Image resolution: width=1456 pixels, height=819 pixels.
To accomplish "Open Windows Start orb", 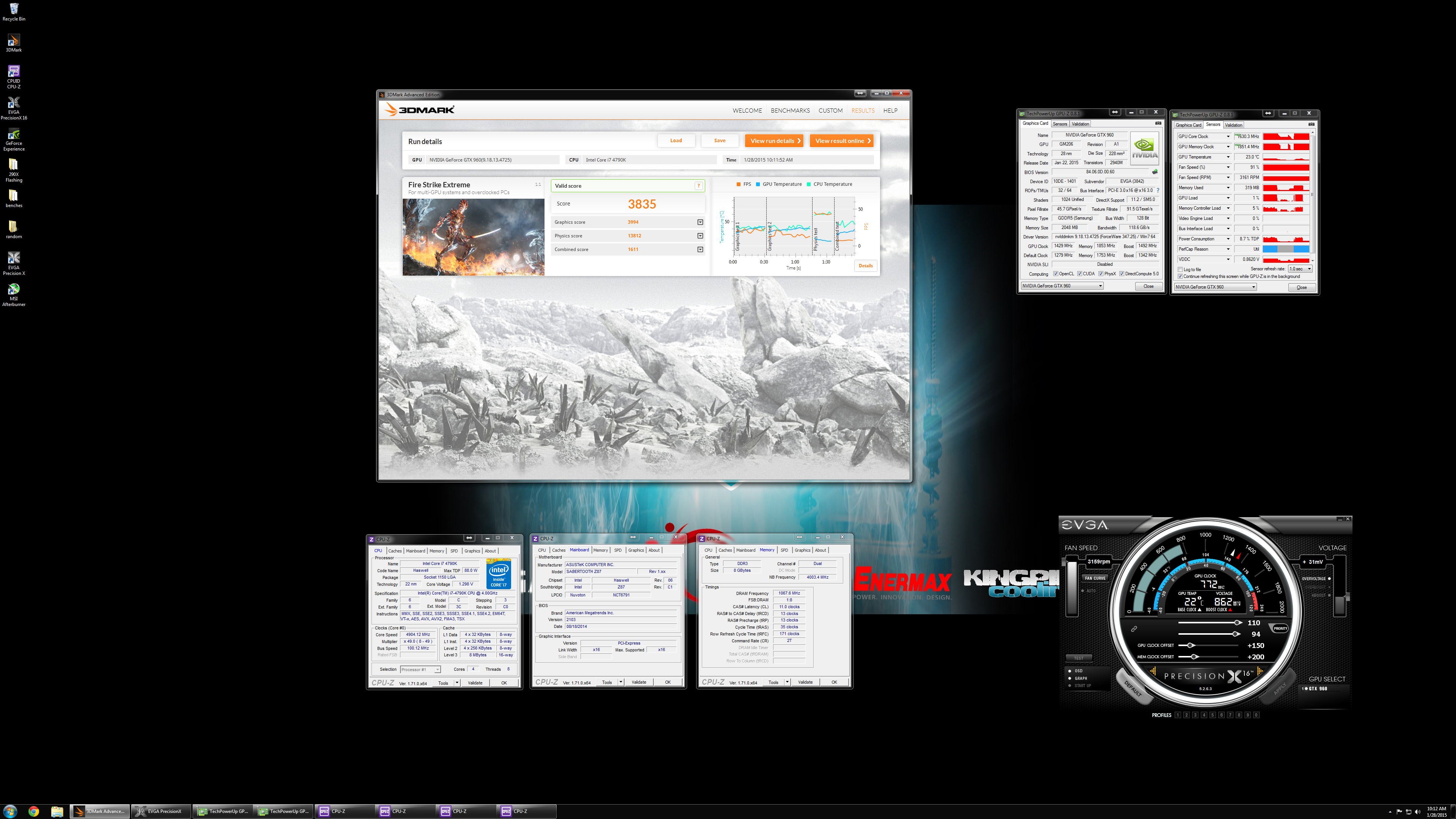I will tap(10, 811).
